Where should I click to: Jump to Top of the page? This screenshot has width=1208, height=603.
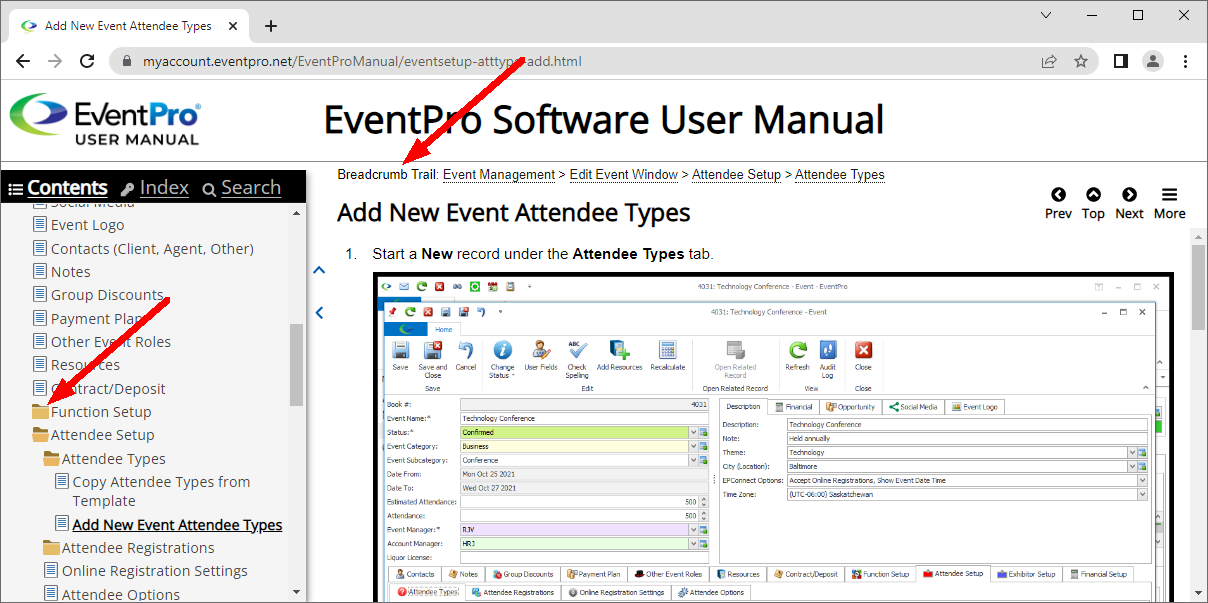click(1094, 203)
